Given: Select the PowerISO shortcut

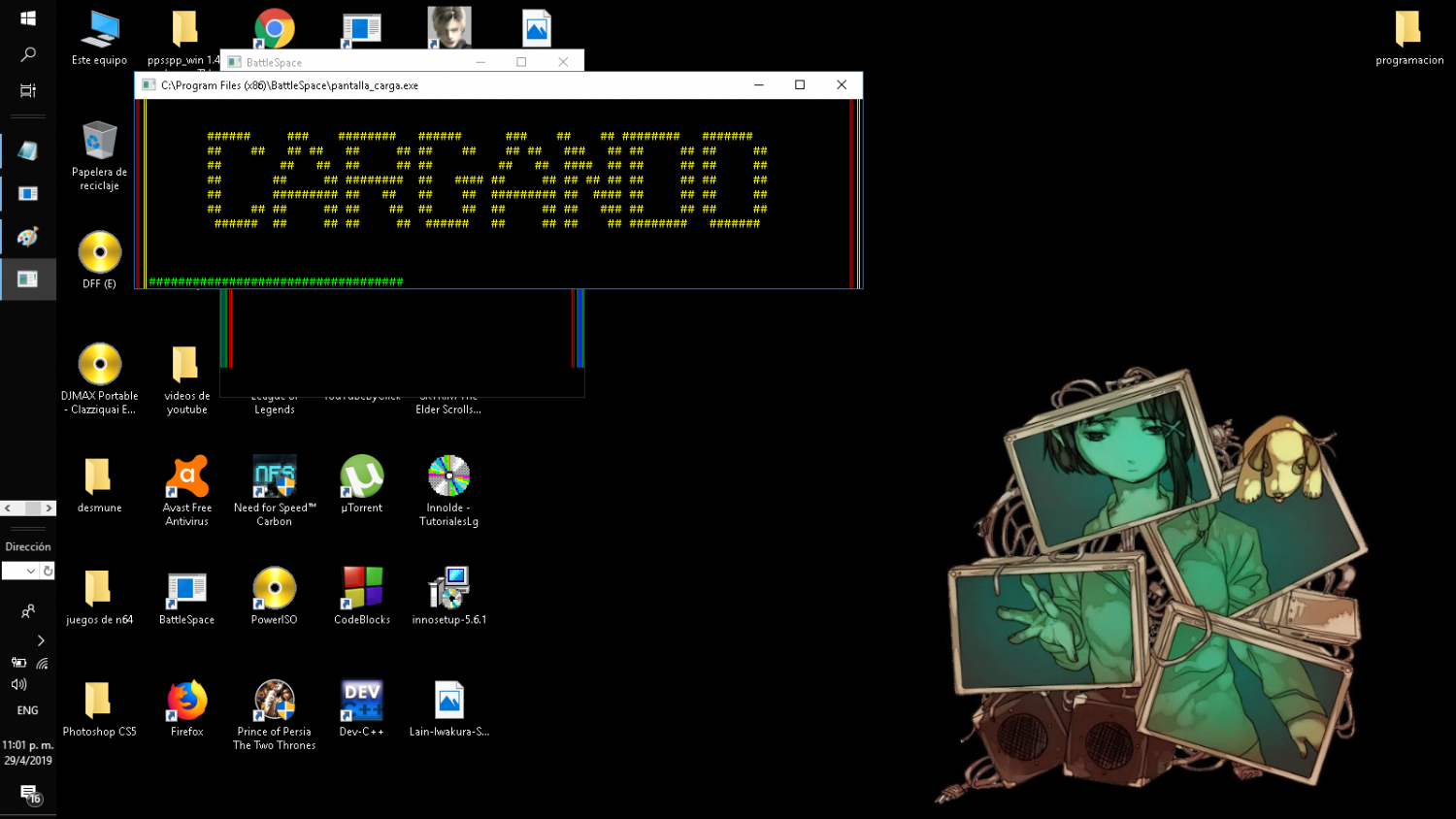Looking at the screenshot, I should click(275, 596).
